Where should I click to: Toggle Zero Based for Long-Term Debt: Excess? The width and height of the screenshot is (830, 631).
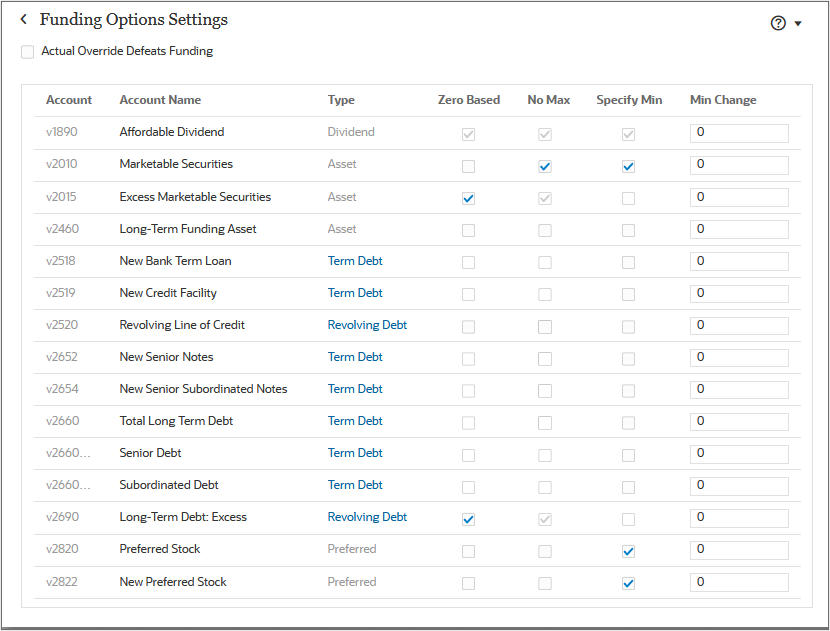[468, 519]
